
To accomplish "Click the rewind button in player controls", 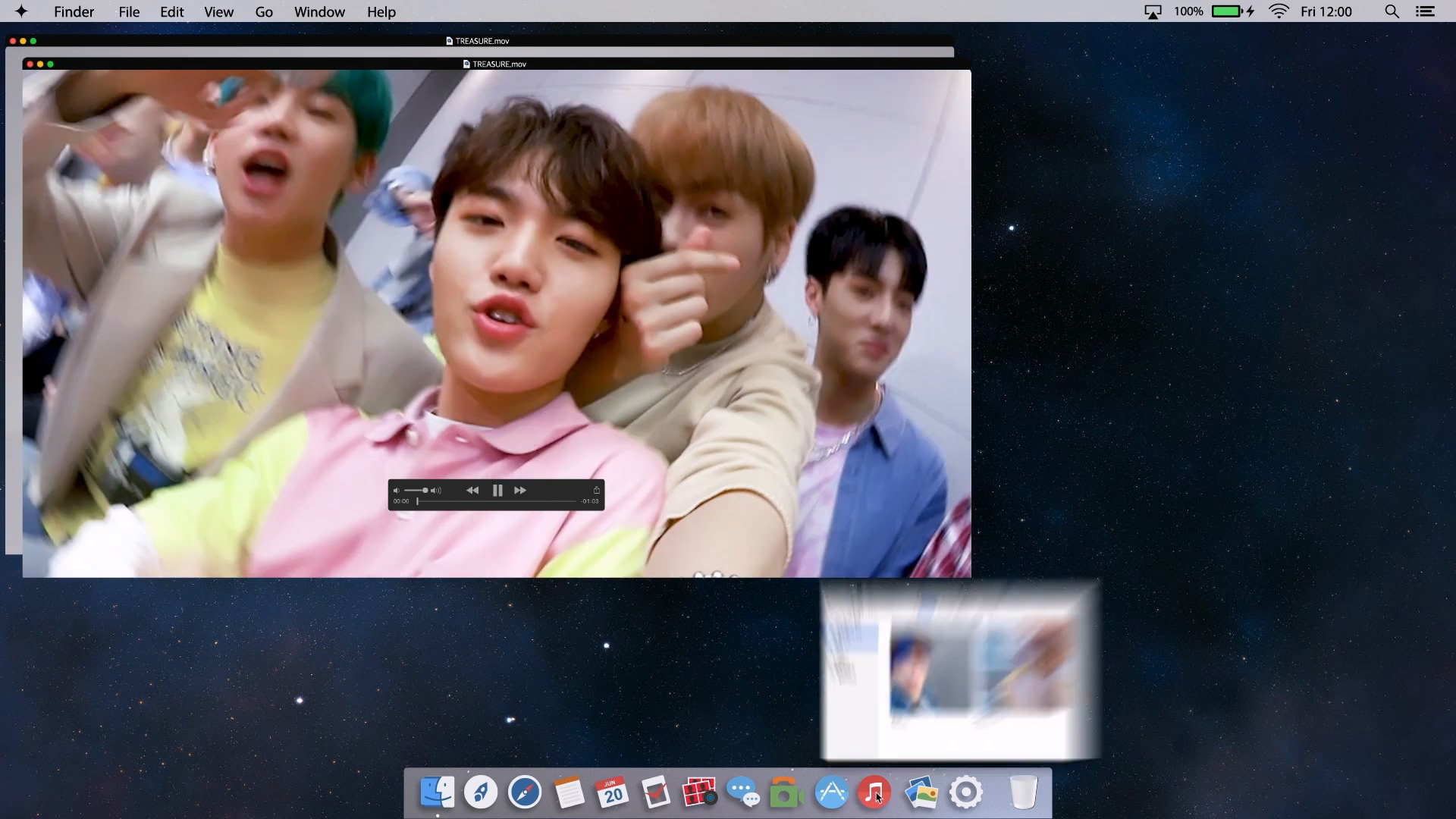I will click(x=472, y=491).
